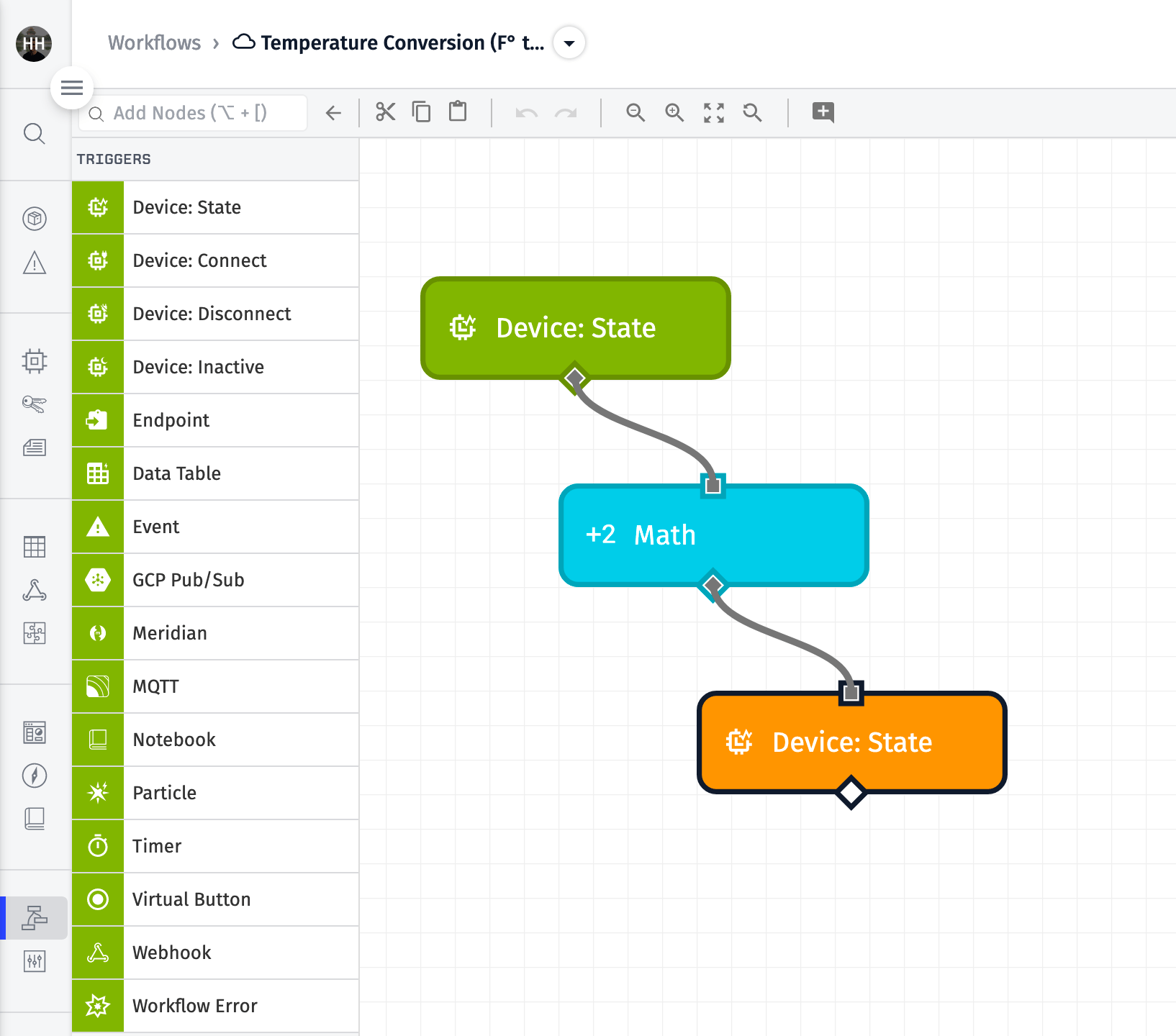Select Webhook trigger in palette
This screenshot has width=1176, height=1036.
(215, 953)
